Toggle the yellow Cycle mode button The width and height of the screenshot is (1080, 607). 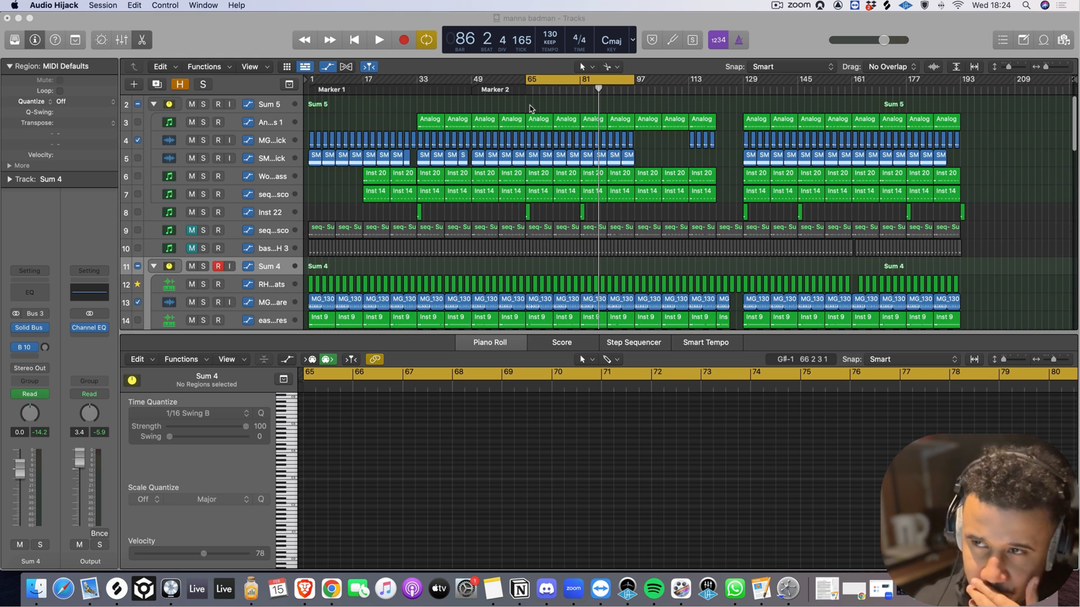(427, 40)
